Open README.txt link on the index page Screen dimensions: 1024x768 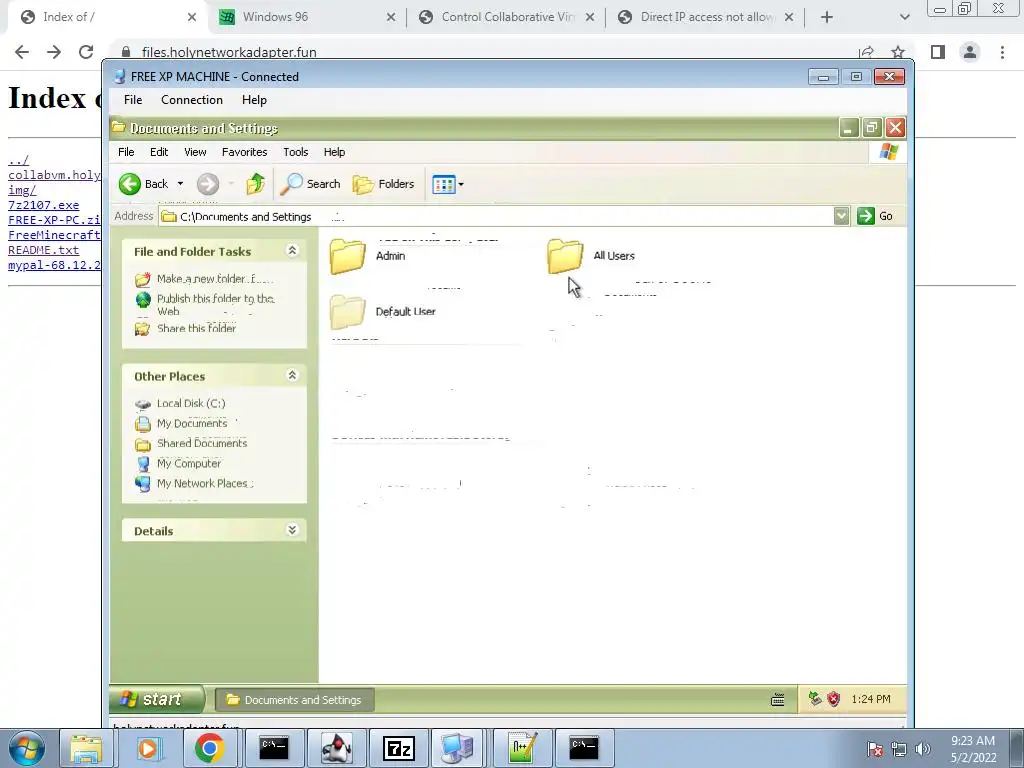tap(43, 250)
